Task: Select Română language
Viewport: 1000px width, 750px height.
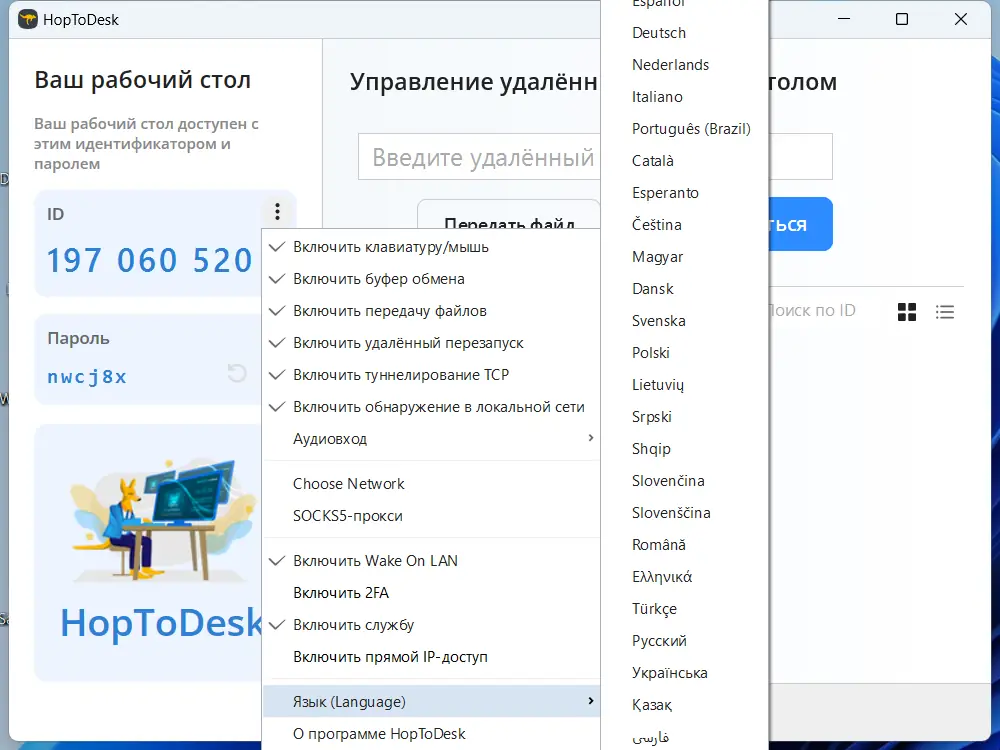Action: [684, 545]
